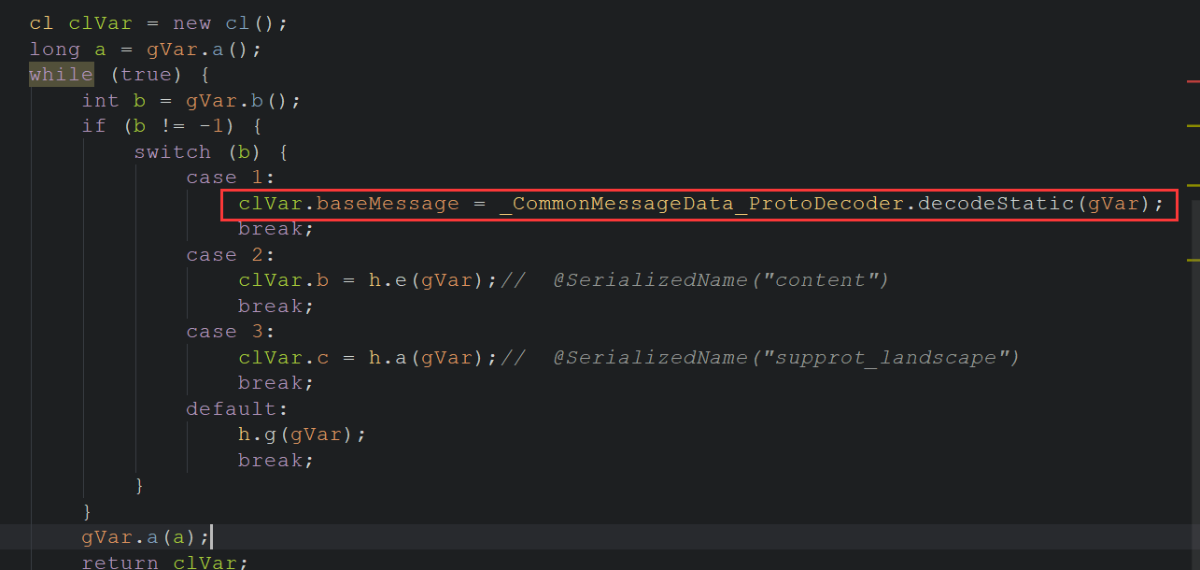Click the "content" SerializedName comment
The width and height of the screenshot is (1200, 570).
tap(720, 281)
